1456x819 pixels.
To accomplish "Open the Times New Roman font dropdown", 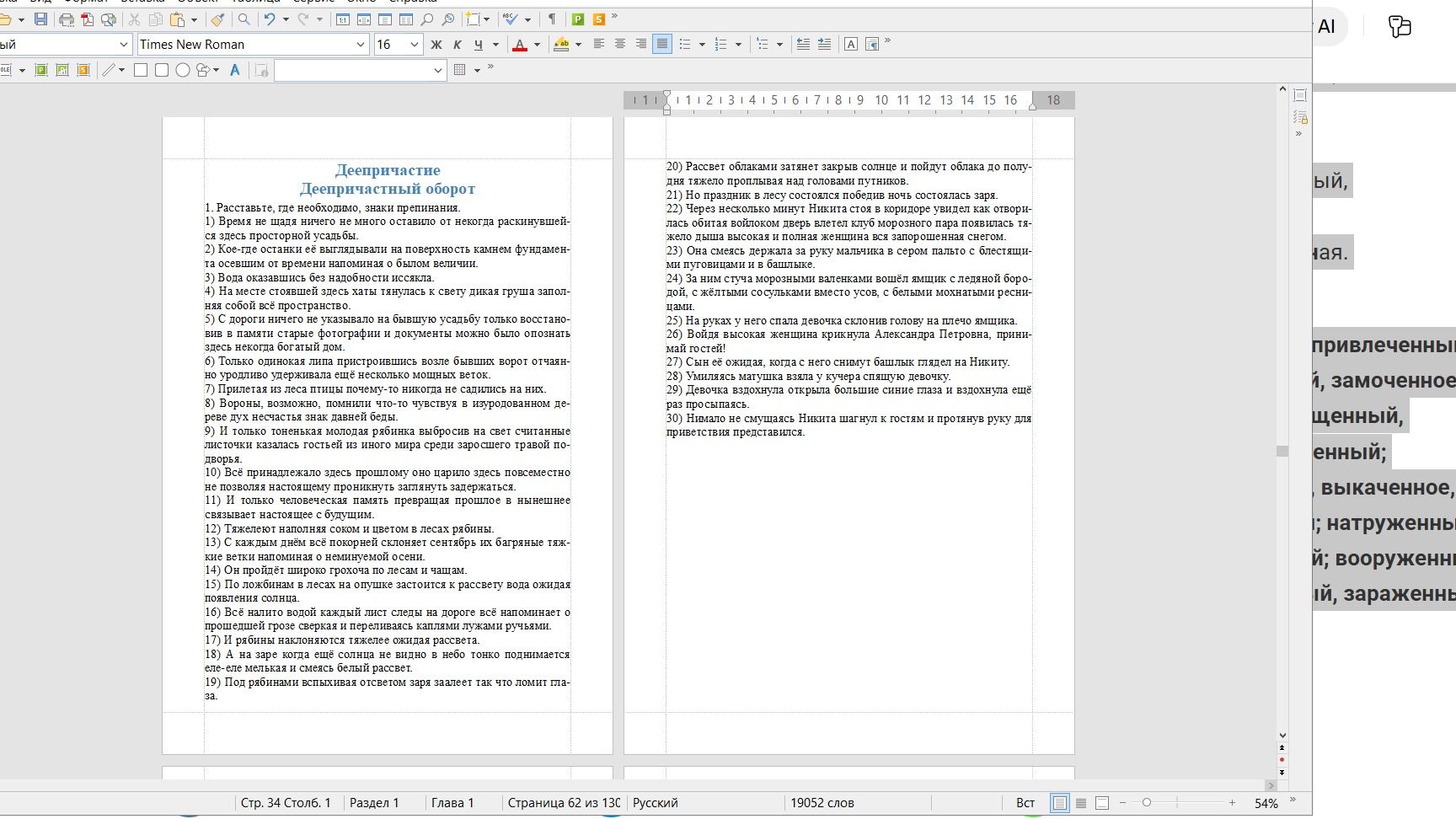I will tap(361, 45).
